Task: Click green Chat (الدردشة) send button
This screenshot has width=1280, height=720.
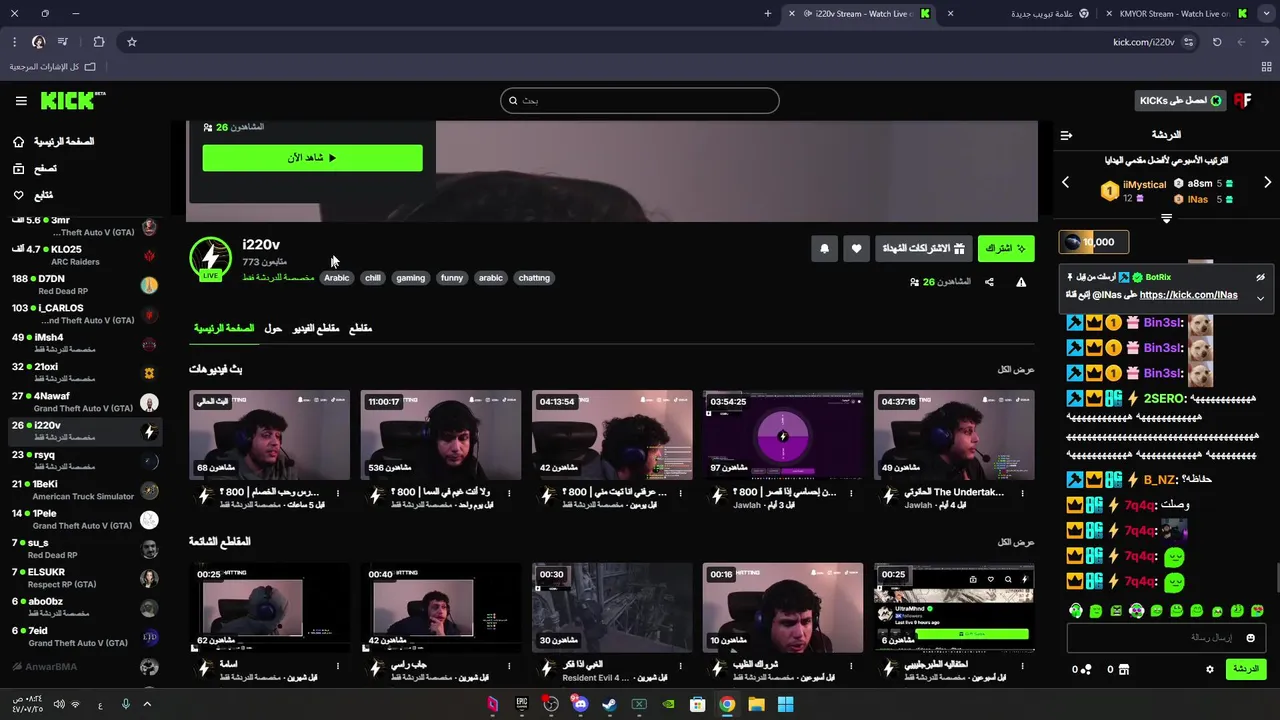Action: (x=1246, y=669)
